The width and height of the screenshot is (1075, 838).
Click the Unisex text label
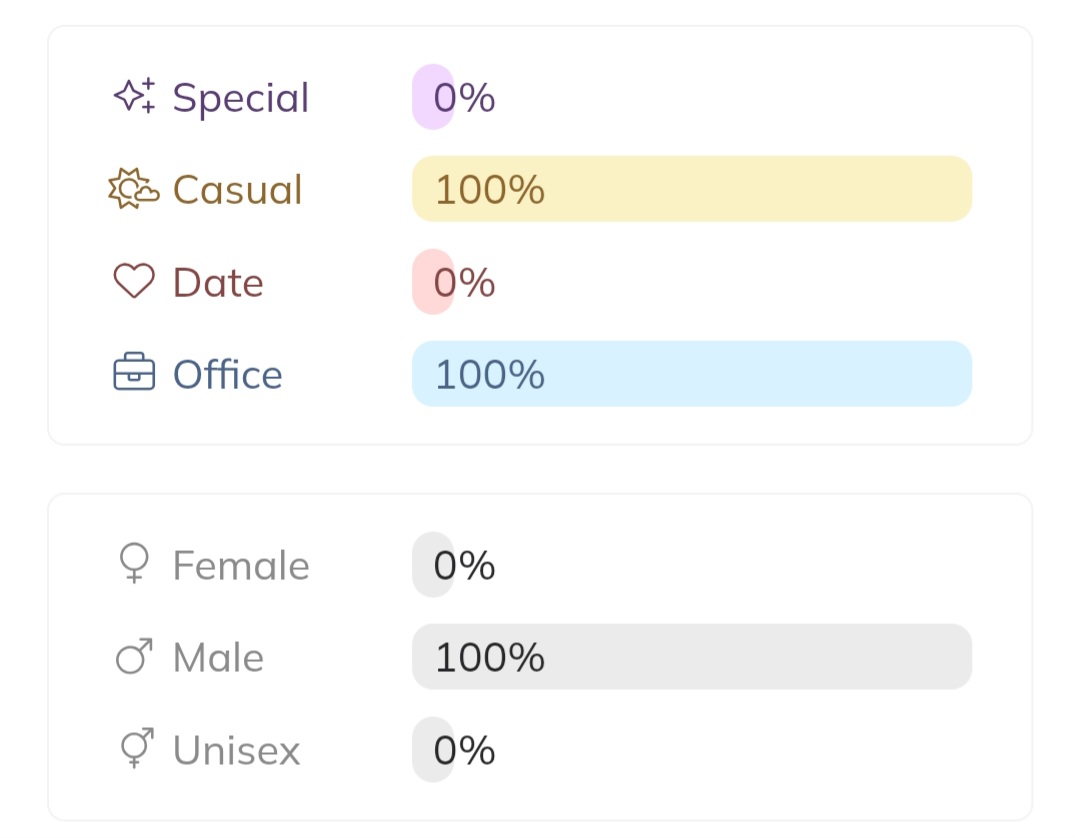[x=236, y=751]
